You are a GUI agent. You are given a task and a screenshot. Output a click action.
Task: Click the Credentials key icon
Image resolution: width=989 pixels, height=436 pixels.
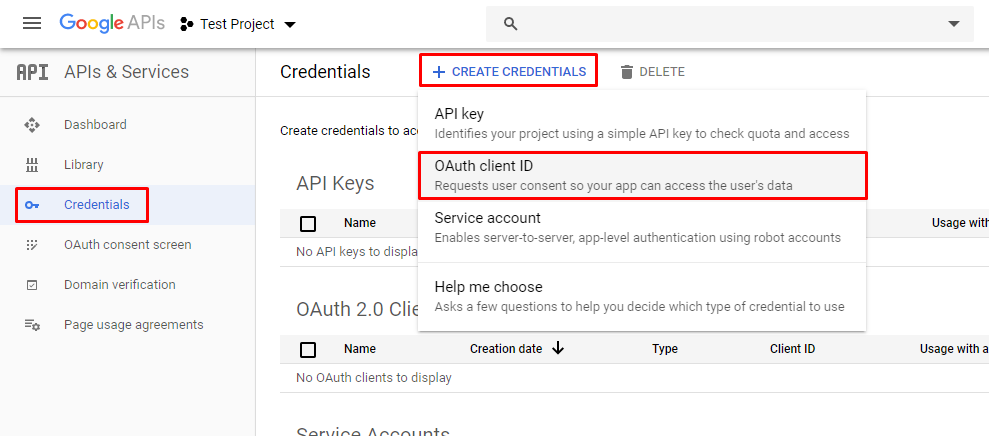(x=32, y=205)
